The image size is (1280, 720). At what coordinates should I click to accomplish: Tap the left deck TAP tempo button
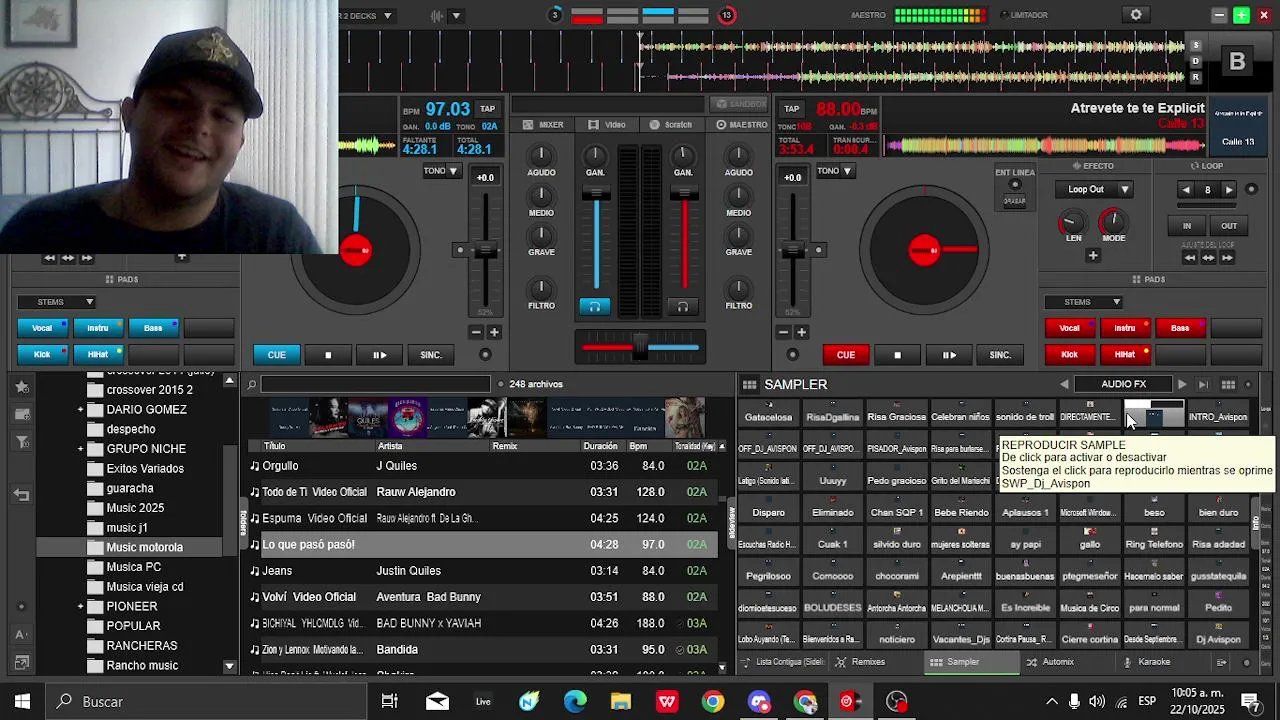(x=487, y=109)
